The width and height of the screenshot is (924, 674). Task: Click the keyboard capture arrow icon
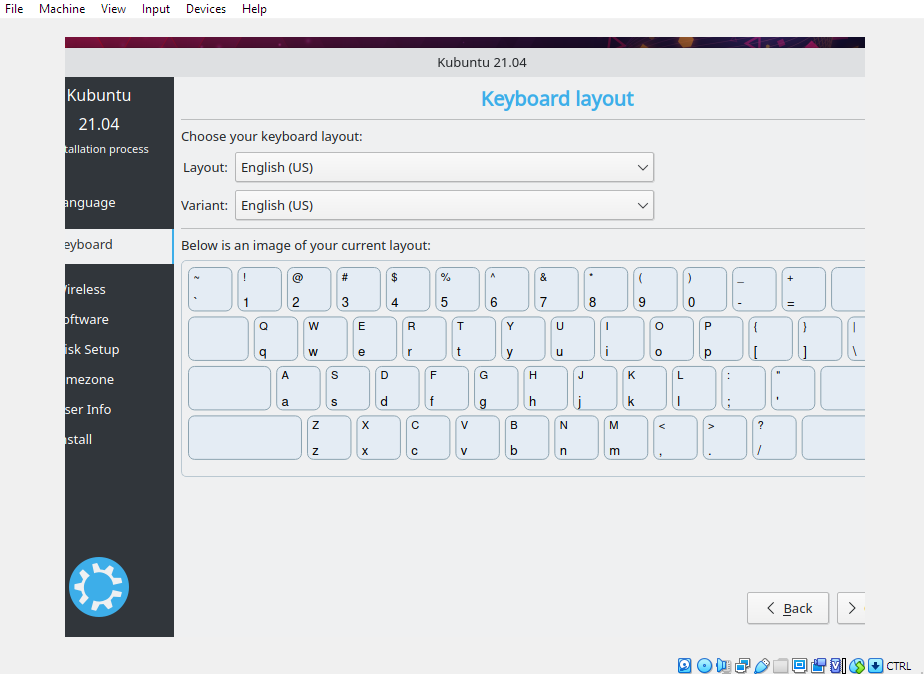pyautogui.click(x=876, y=666)
